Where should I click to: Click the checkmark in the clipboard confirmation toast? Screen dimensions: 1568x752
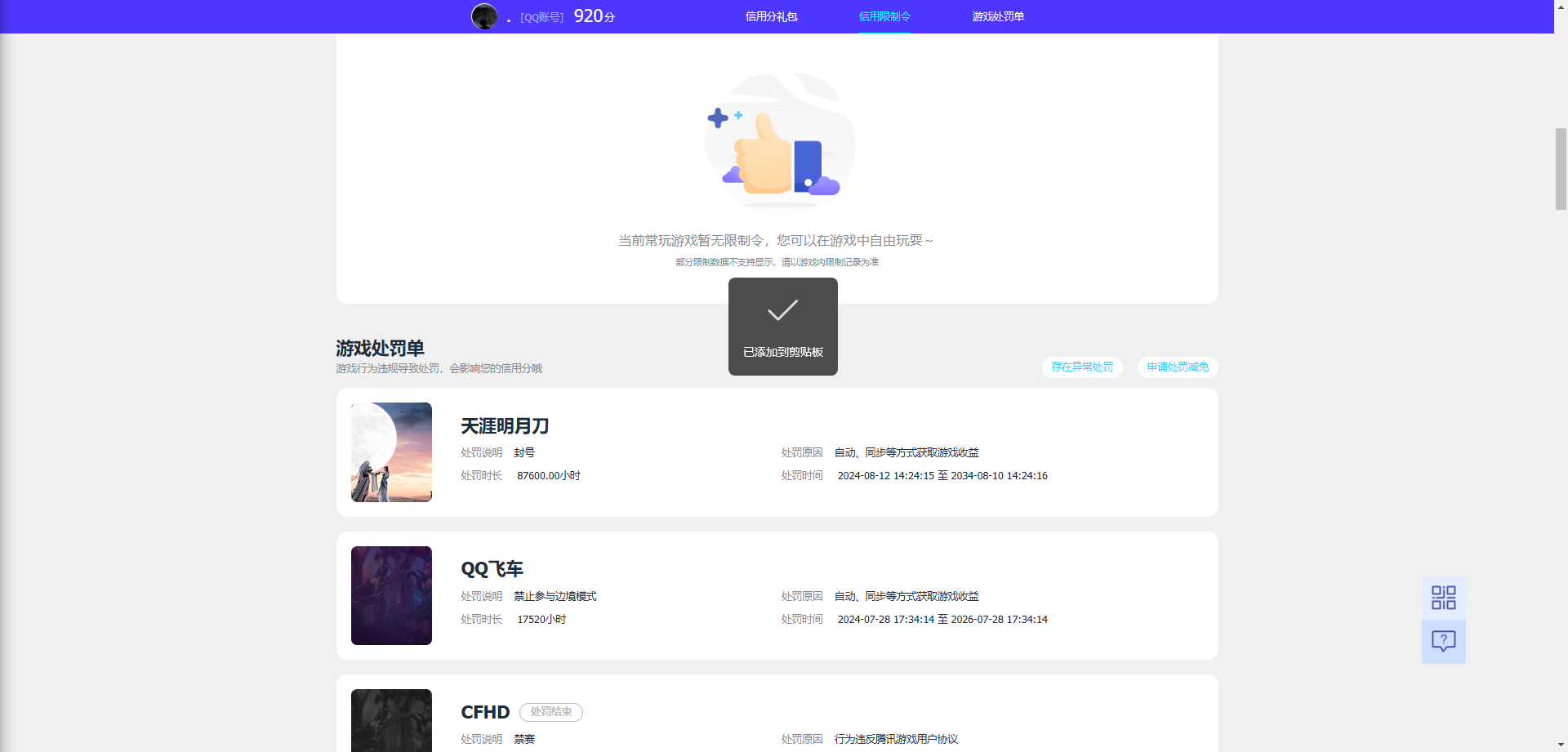tap(782, 309)
